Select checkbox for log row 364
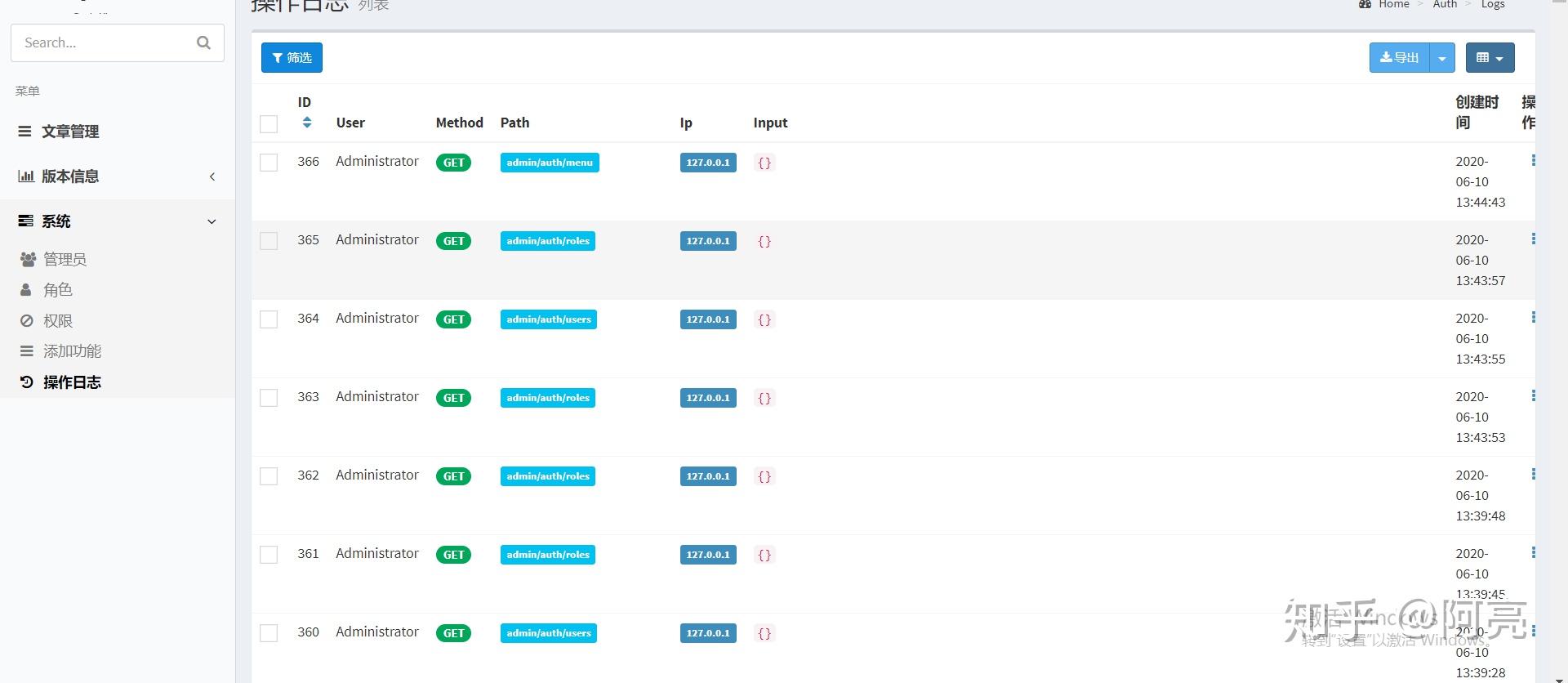This screenshot has width=1568, height=683. tap(269, 319)
